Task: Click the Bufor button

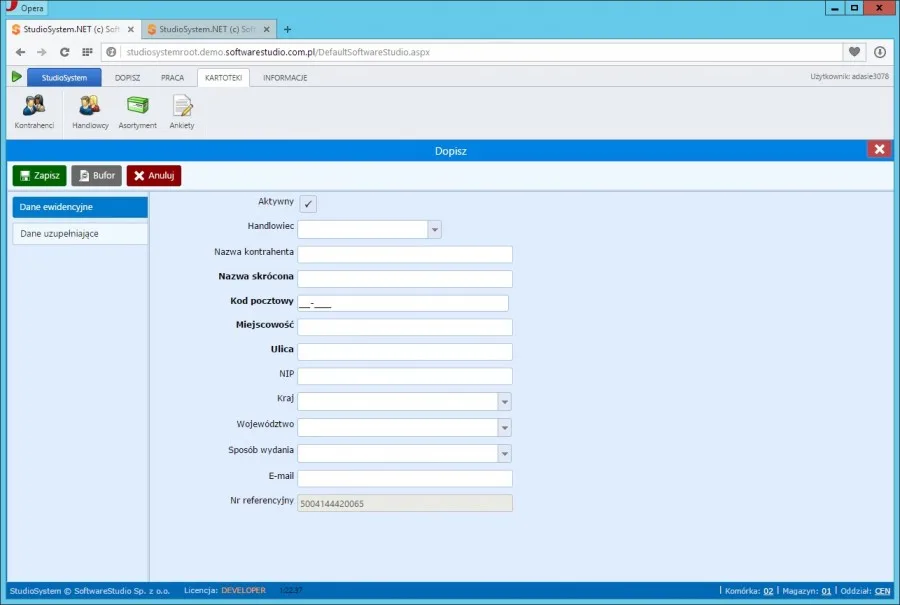Action: (96, 176)
